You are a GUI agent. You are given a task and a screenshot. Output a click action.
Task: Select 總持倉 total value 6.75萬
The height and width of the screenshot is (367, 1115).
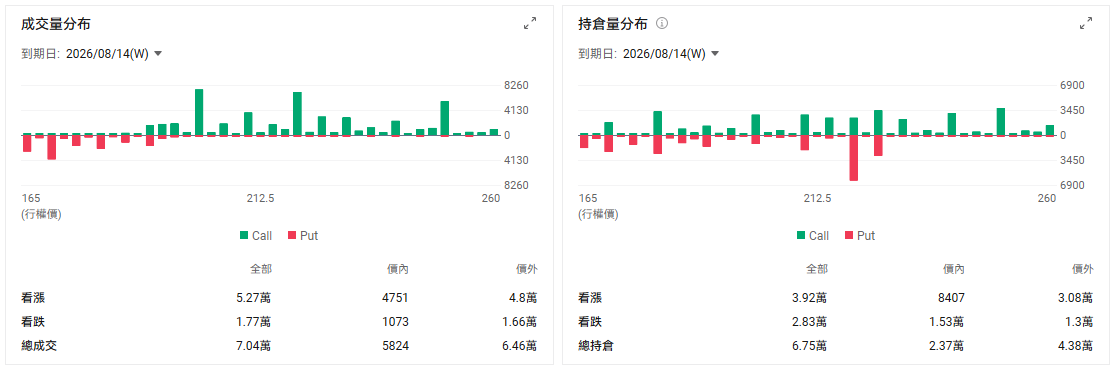pyautogui.click(x=810, y=346)
